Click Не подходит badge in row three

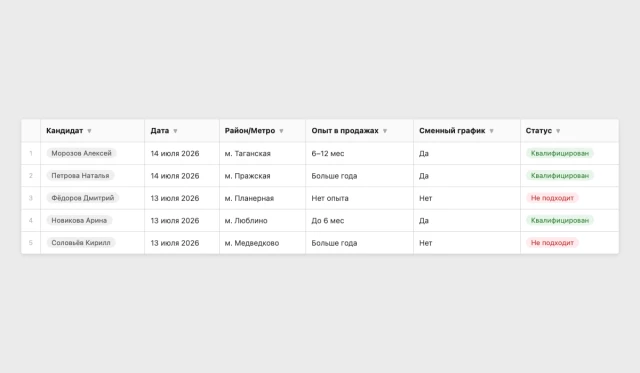point(552,198)
